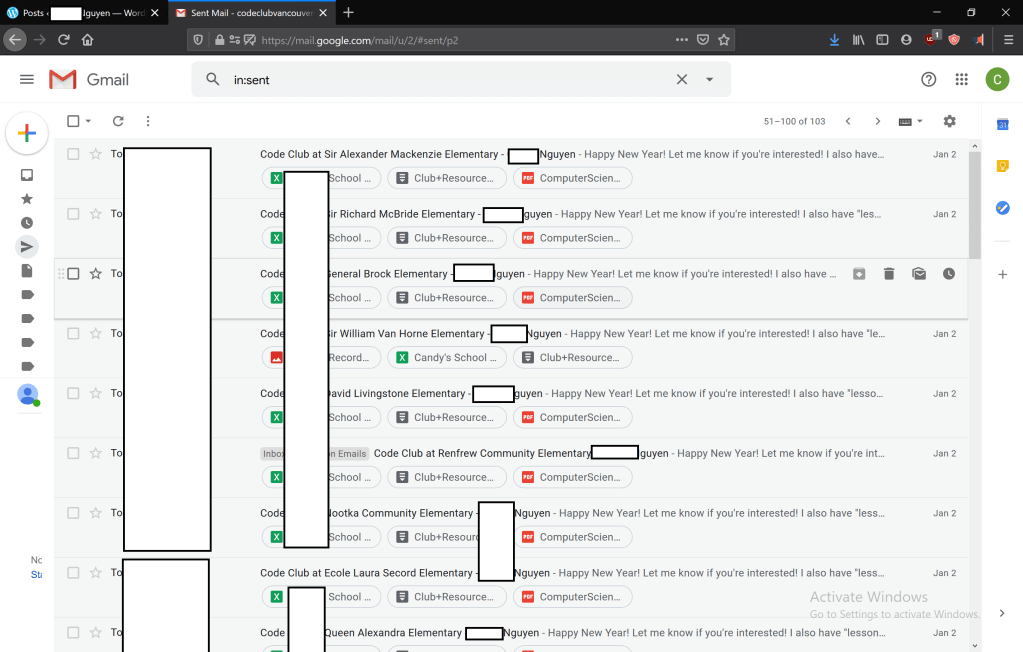The width and height of the screenshot is (1023, 652).
Task: Click the Refresh icon in mail toolbar
Action: coord(118,121)
